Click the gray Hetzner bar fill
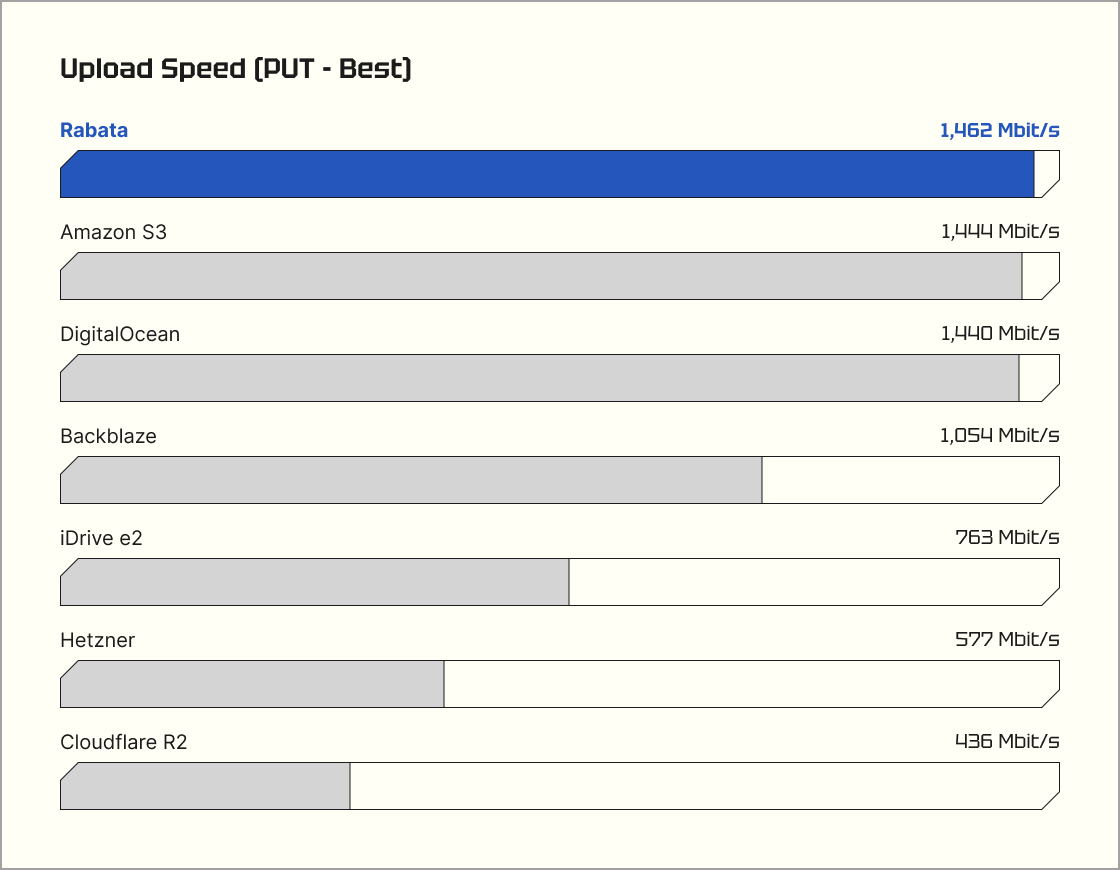This screenshot has height=870, width=1120. pos(252,684)
